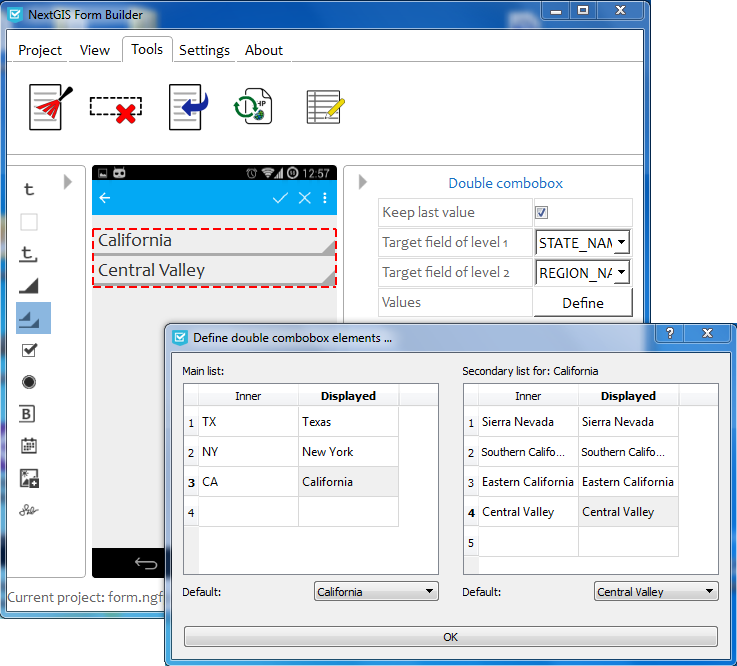This screenshot has height=666, width=737.
Task: Select Eastern California inner cell
Action: tap(528, 482)
